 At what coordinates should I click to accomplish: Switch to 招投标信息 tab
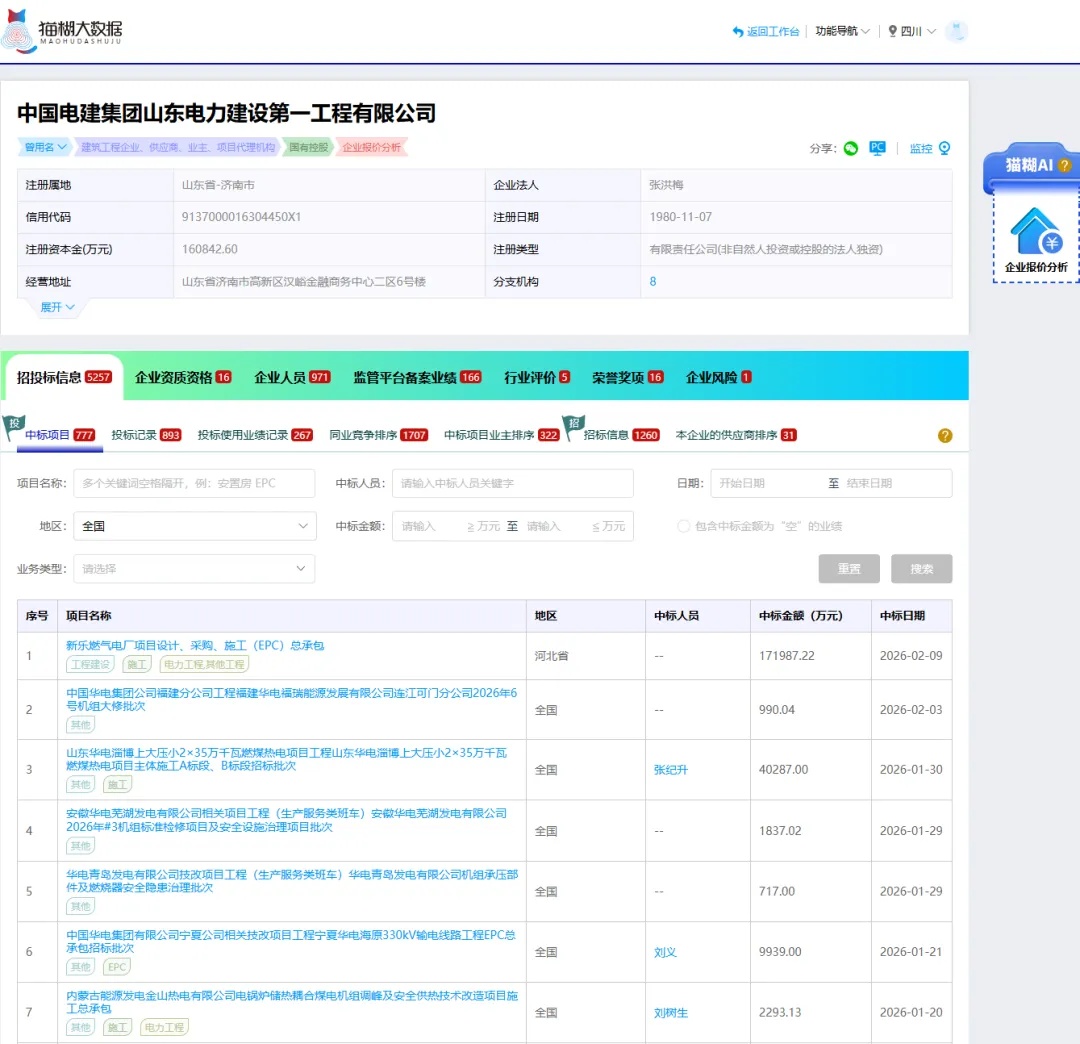[63, 377]
